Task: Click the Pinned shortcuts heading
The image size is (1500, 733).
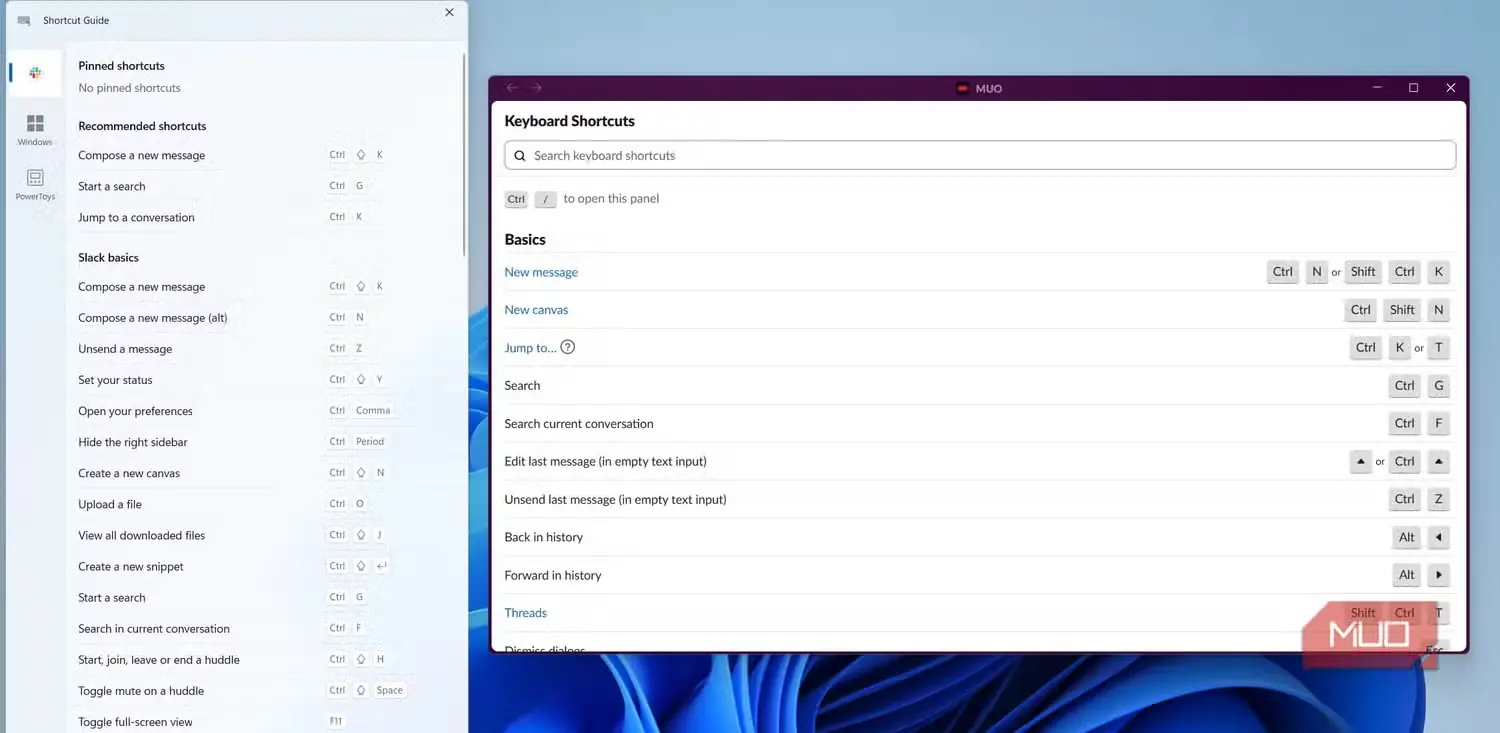Action: pyautogui.click(x=121, y=66)
